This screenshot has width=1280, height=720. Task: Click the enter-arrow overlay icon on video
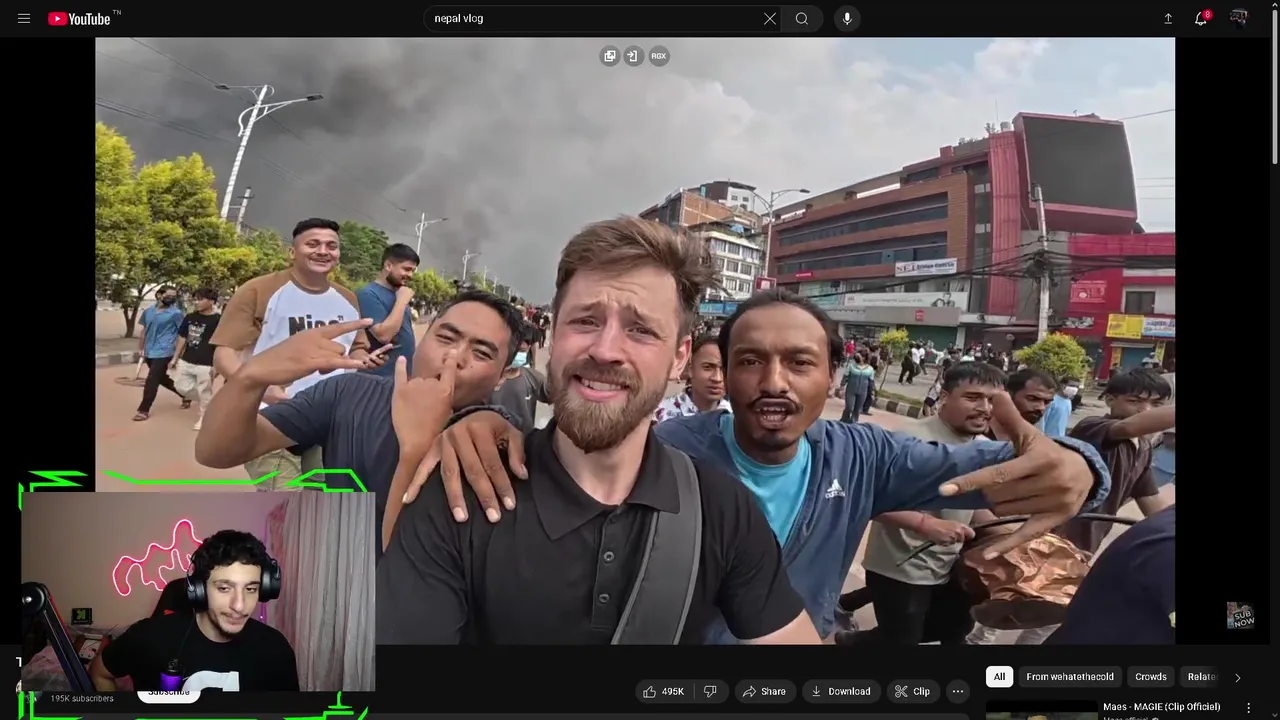point(632,56)
